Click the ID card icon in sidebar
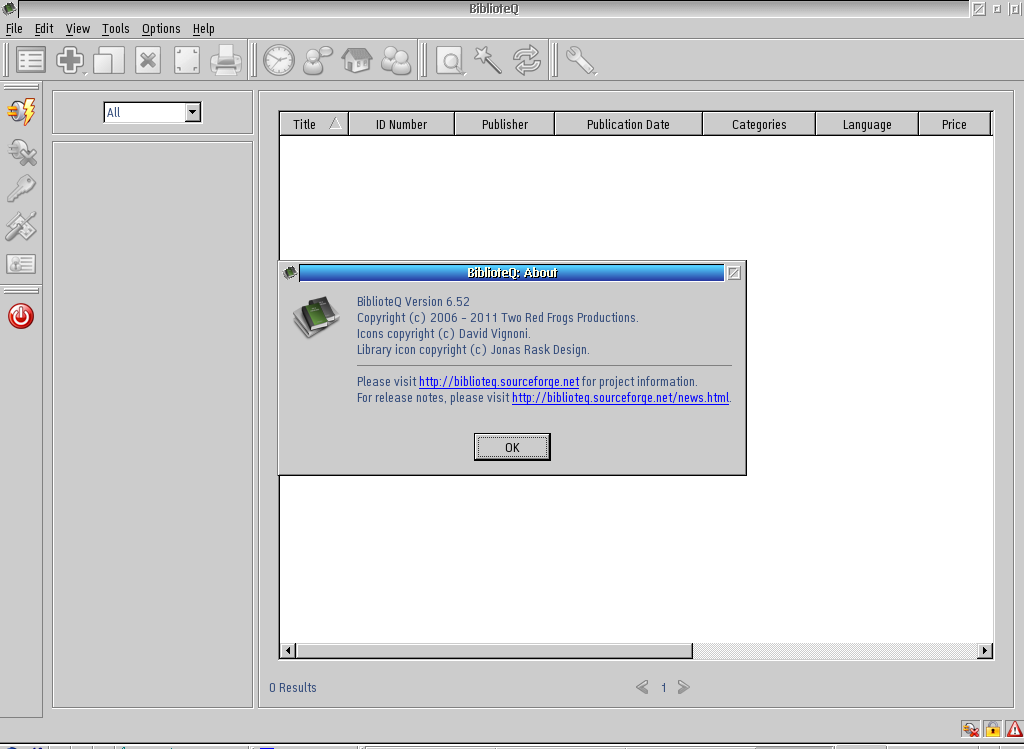The image size is (1024, 749). coord(21,264)
